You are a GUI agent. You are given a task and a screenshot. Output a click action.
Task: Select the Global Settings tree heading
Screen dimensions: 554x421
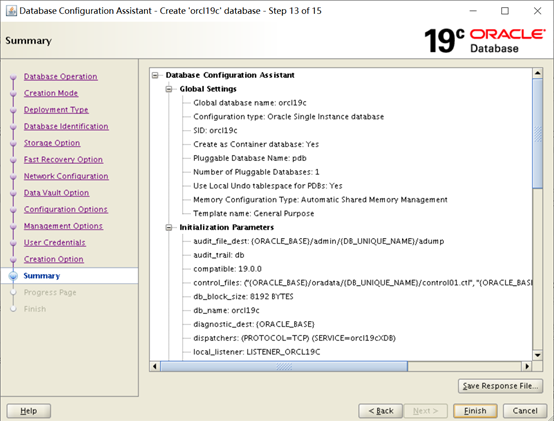pos(208,89)
